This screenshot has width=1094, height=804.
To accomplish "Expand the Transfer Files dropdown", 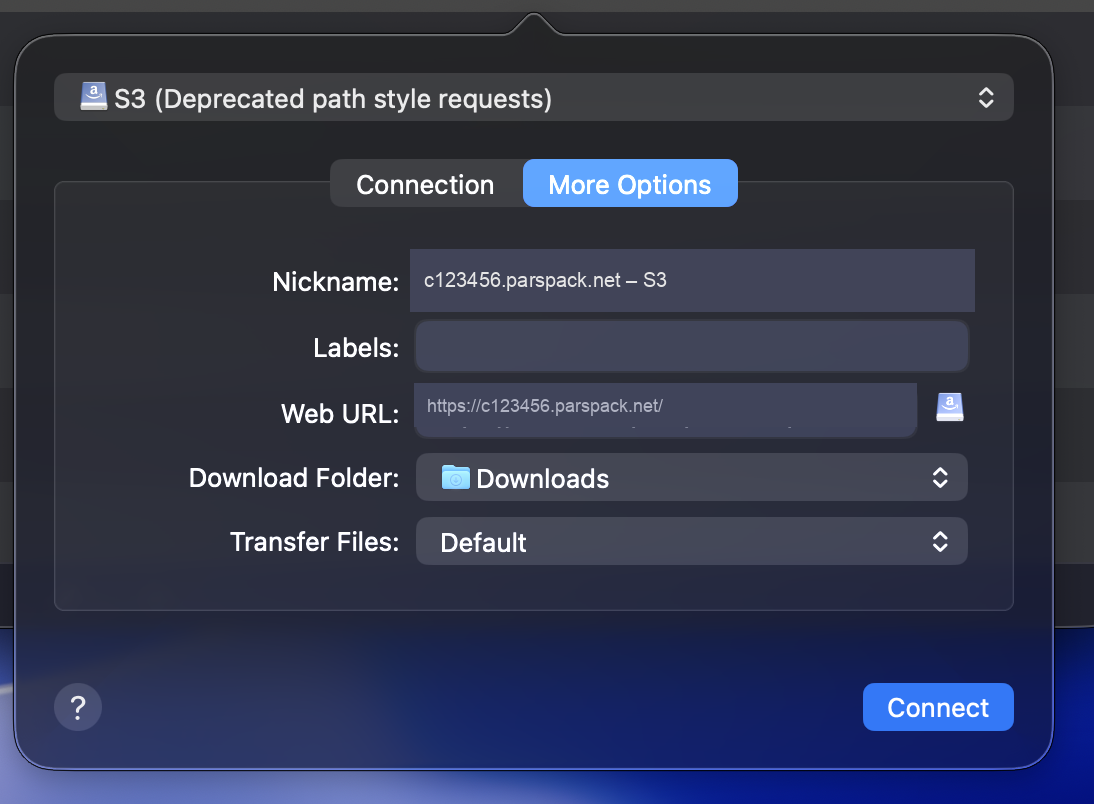I will tap(692, 542).
